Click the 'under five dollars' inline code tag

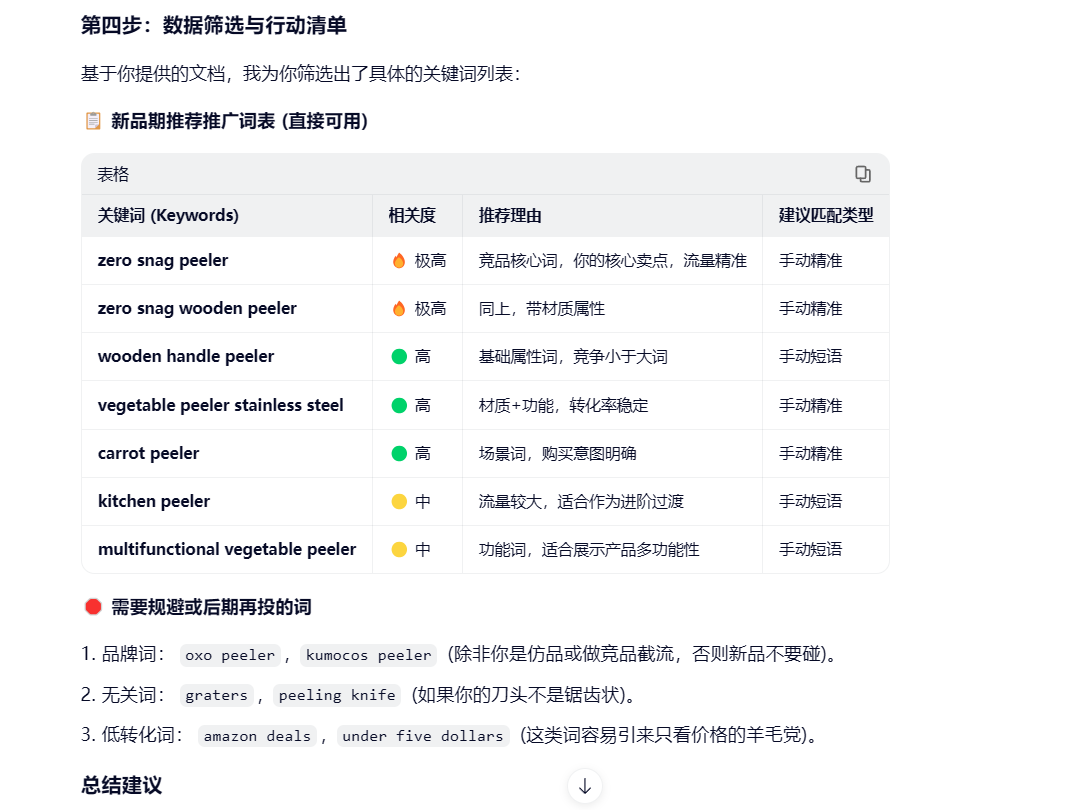click(422, 736)
